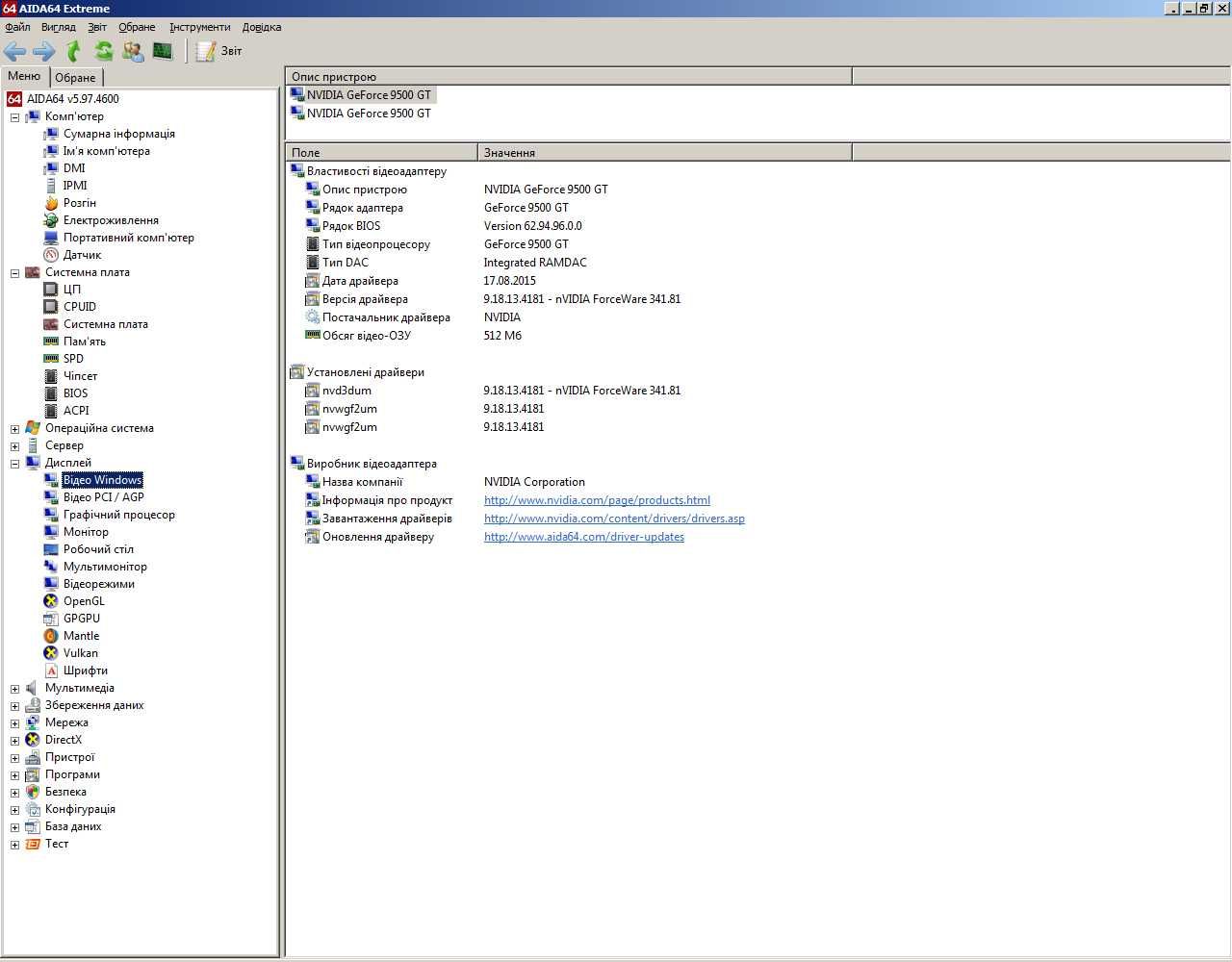Select the nvd3dum driver row

point(493,391)
